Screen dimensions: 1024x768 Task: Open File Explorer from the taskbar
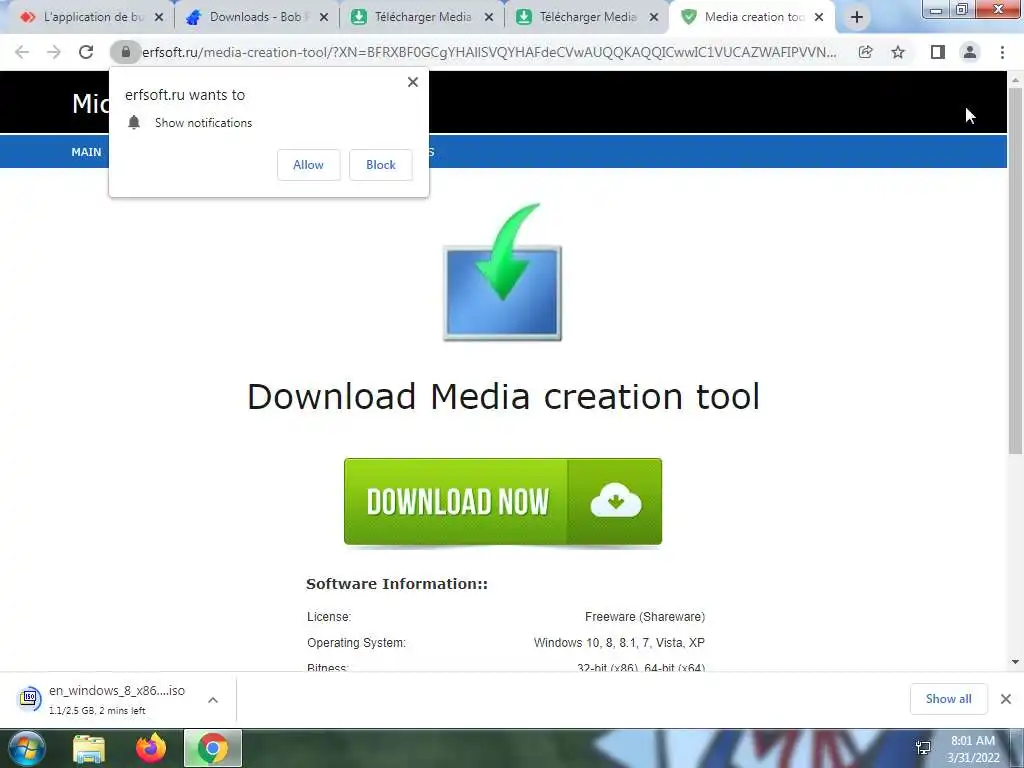[89, 748]
